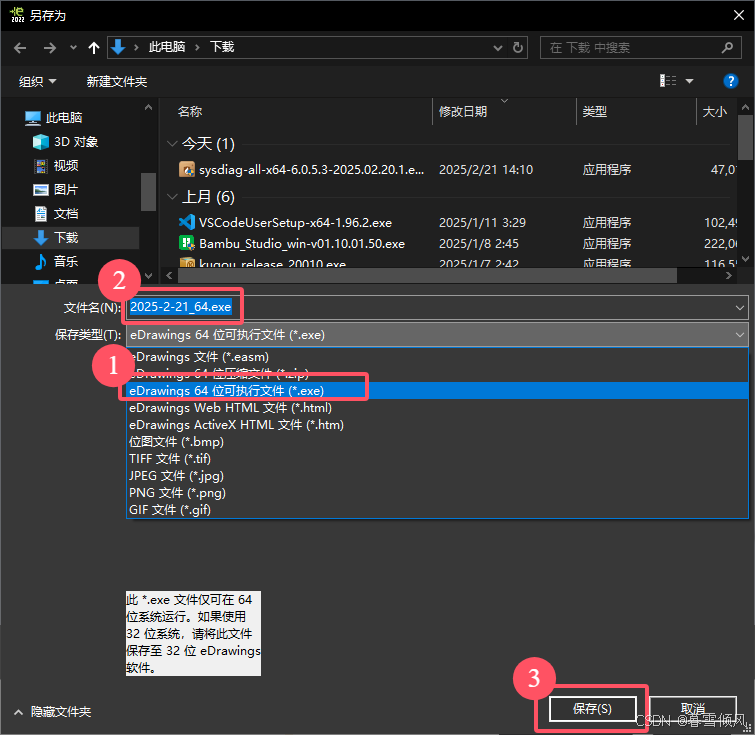Toggle 隐藏文件夹 chevron

18,712
